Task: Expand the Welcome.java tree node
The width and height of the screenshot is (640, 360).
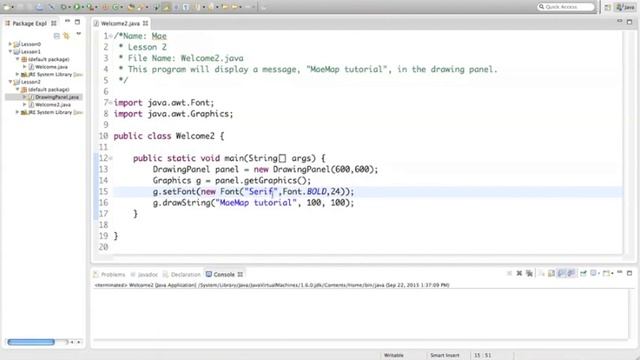Action: pyautogui.click(x=24, y=67)
